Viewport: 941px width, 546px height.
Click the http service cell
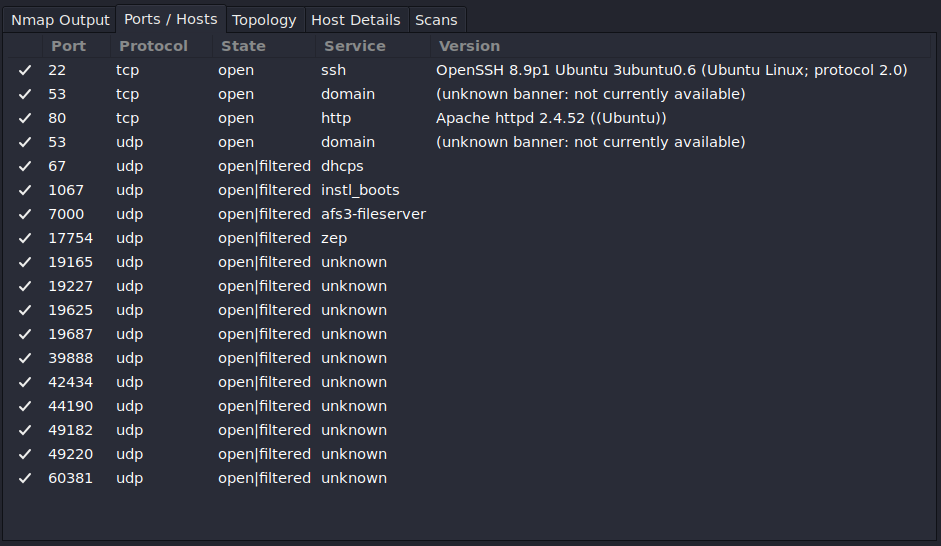[335, 118]
